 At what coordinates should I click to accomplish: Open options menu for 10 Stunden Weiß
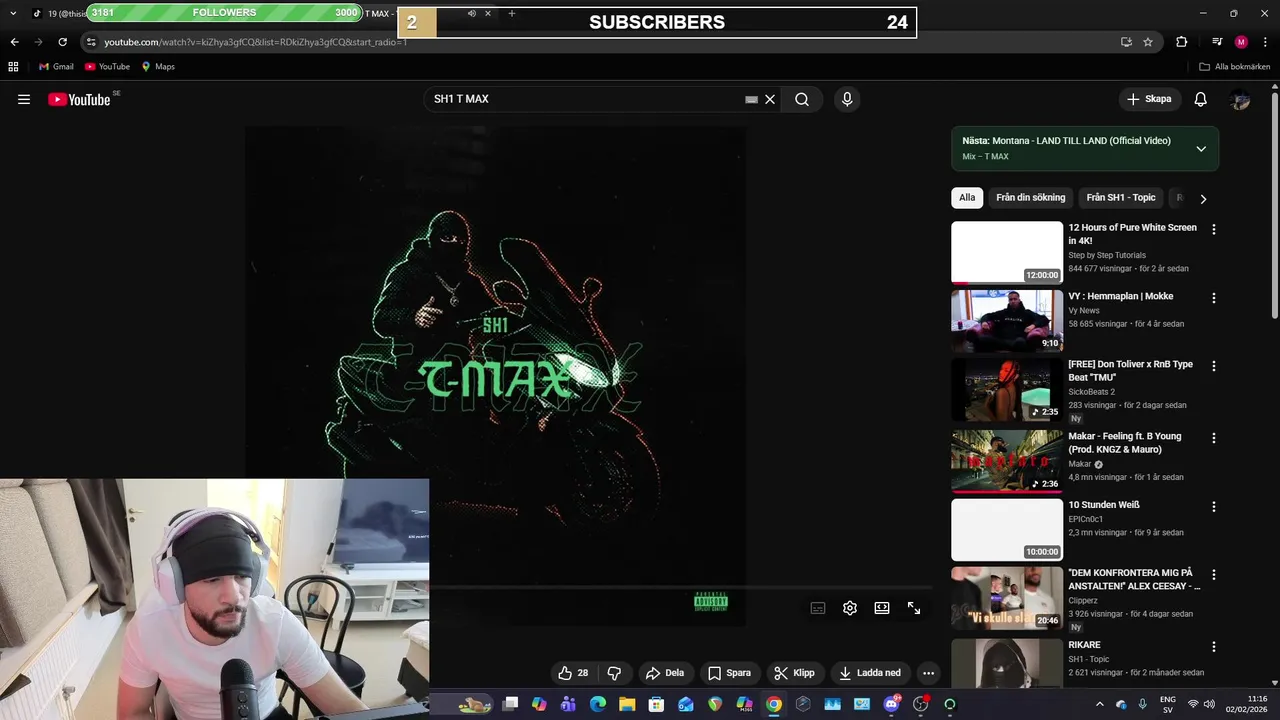[1214, 507]
